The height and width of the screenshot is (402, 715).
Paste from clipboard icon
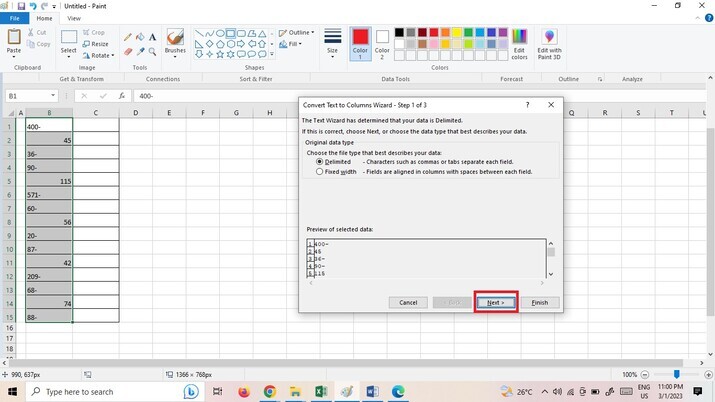coord(14,36)
